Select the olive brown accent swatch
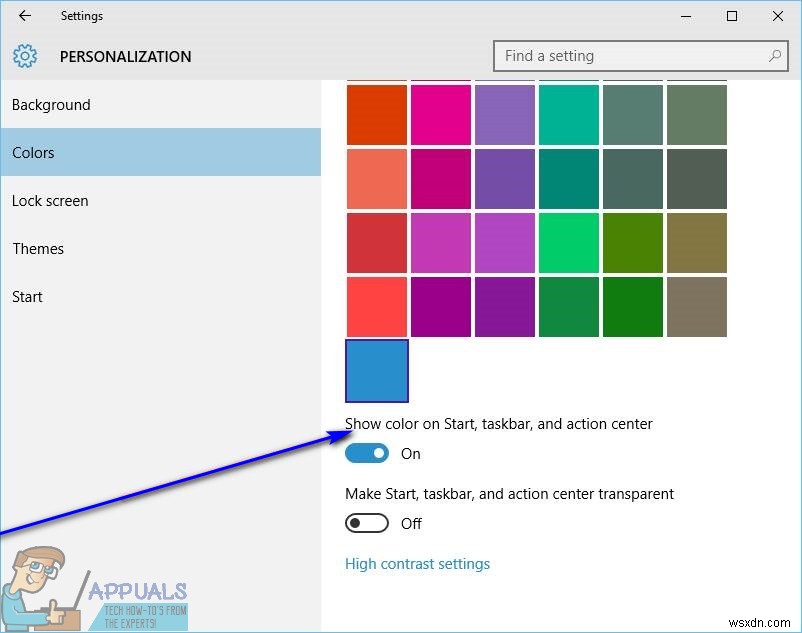This screenshot has height=633, width=802. pyautogui.click(x=697, y=243)
